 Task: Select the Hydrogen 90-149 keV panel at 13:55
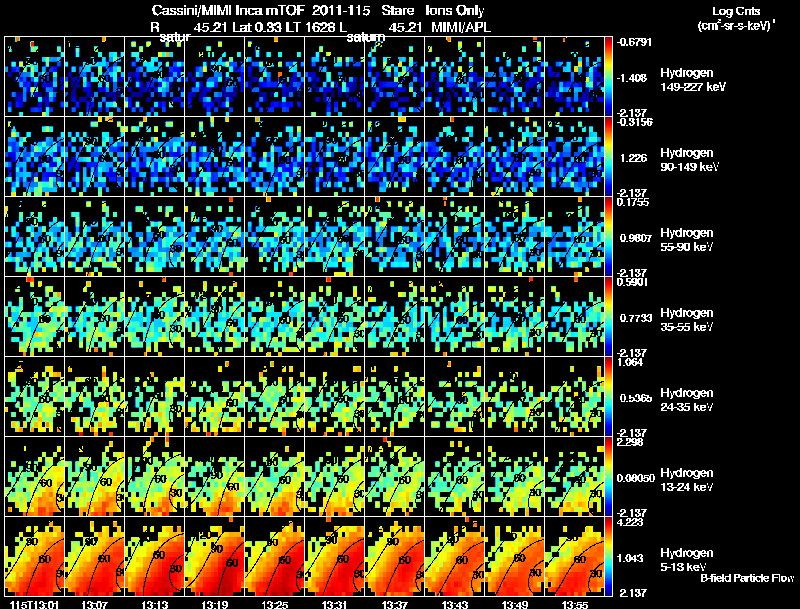pos(574,156)
